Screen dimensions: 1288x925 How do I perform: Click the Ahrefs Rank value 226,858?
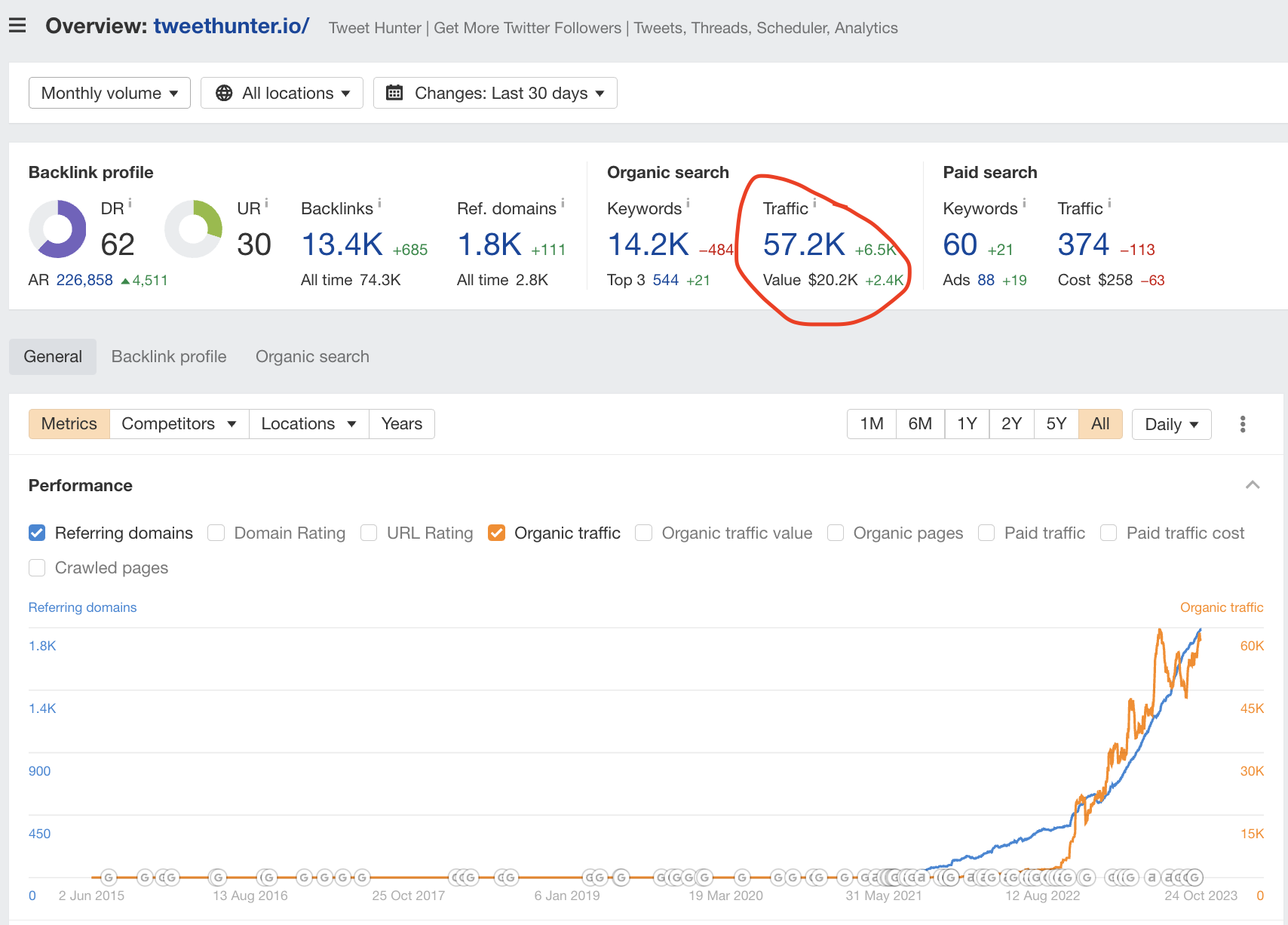point(84,280)
